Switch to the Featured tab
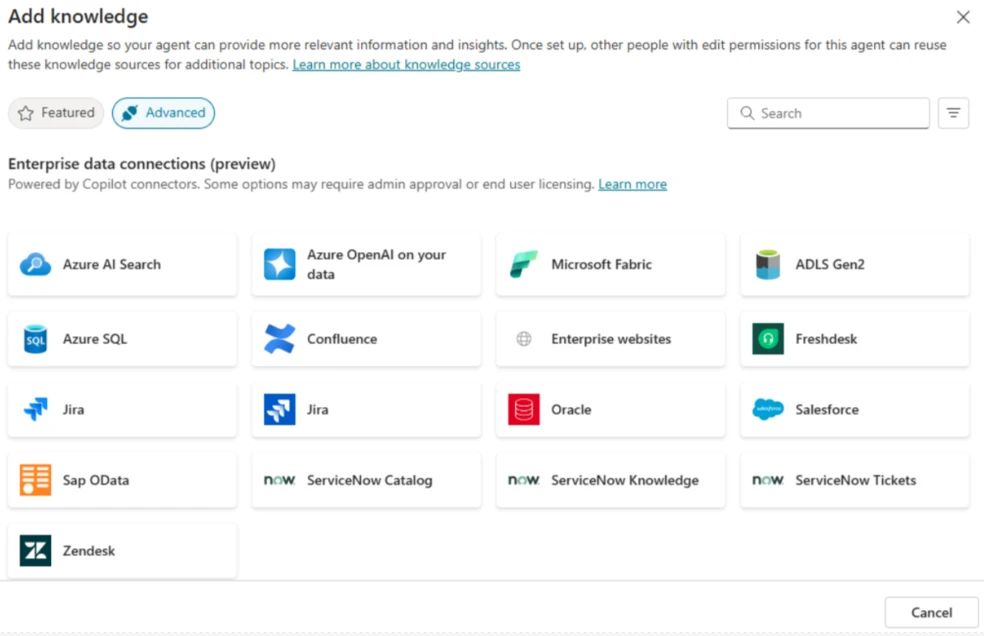The height and width of the screenshot is (636, 984). [x=56, y=113]
